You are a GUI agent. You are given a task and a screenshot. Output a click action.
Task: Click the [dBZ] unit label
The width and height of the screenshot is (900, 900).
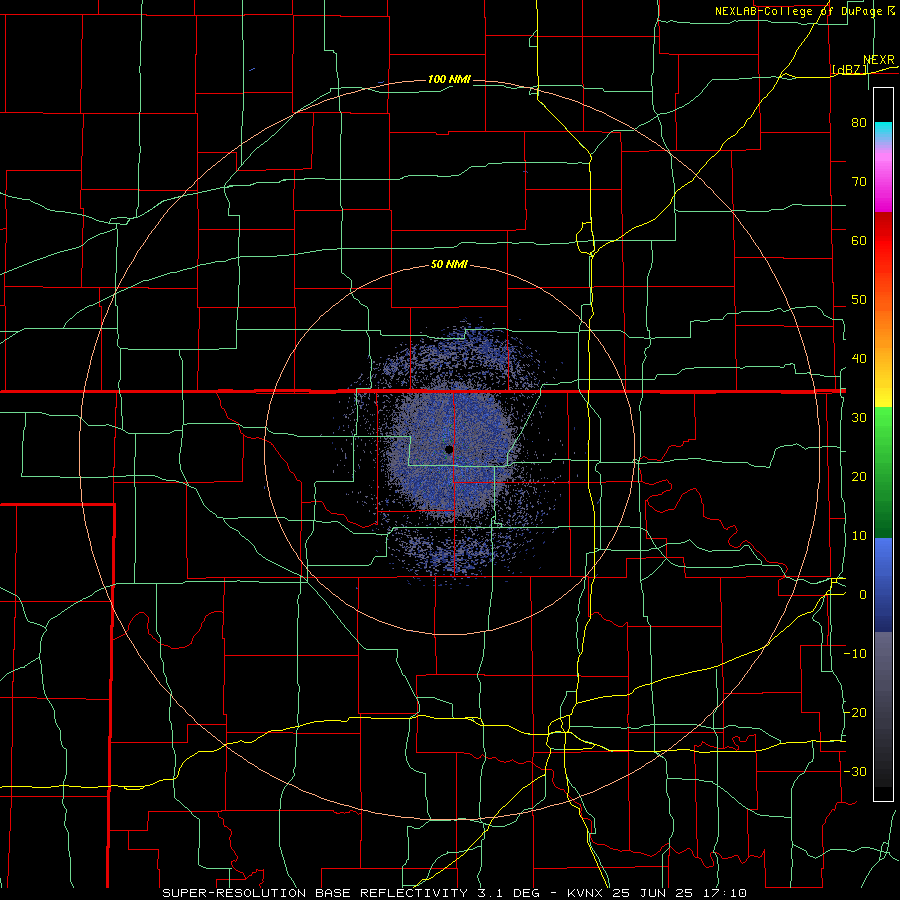pyautogui.click(x=849, y=70)
